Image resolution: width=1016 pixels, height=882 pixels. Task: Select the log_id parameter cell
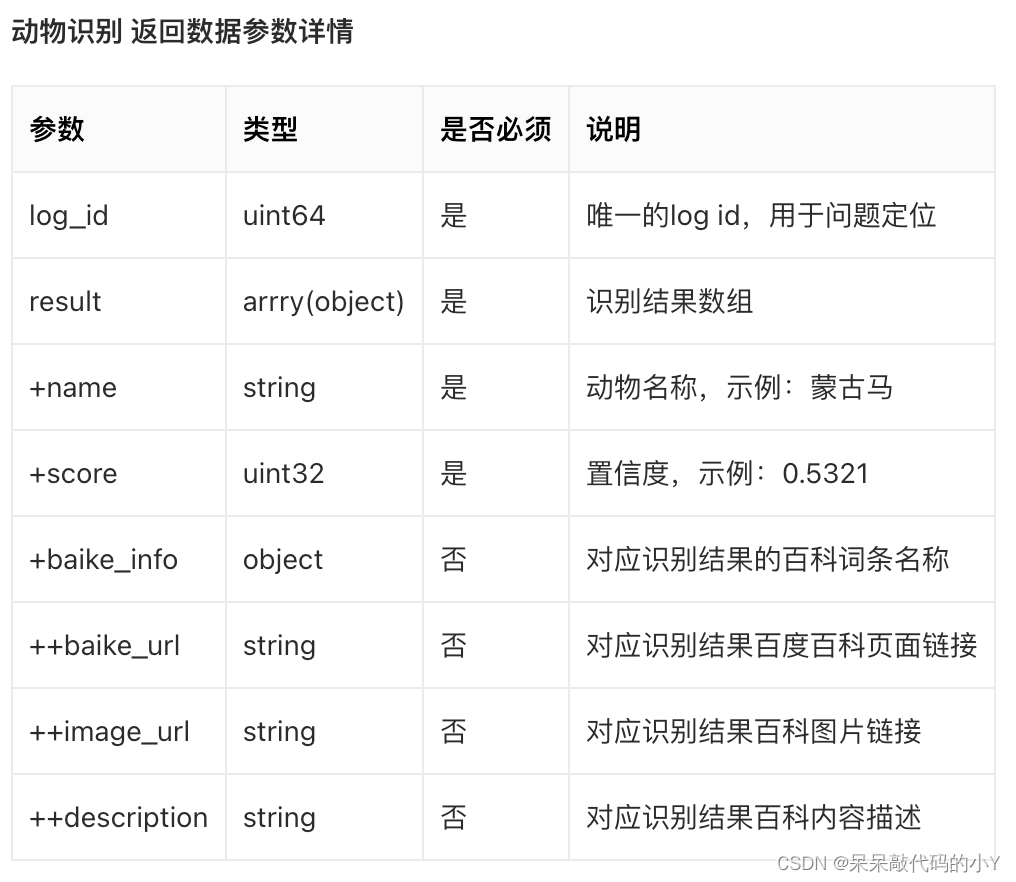click(69, 215)
